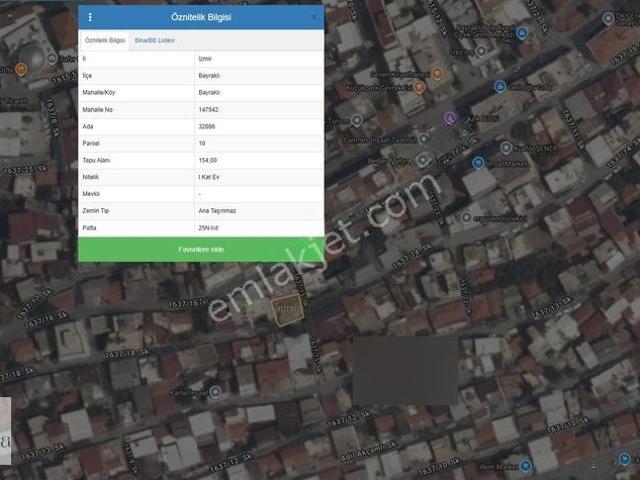640x480 pixels.
Task: Click the Cangöz İnşaat grey map marker
Action: point(424,139)
